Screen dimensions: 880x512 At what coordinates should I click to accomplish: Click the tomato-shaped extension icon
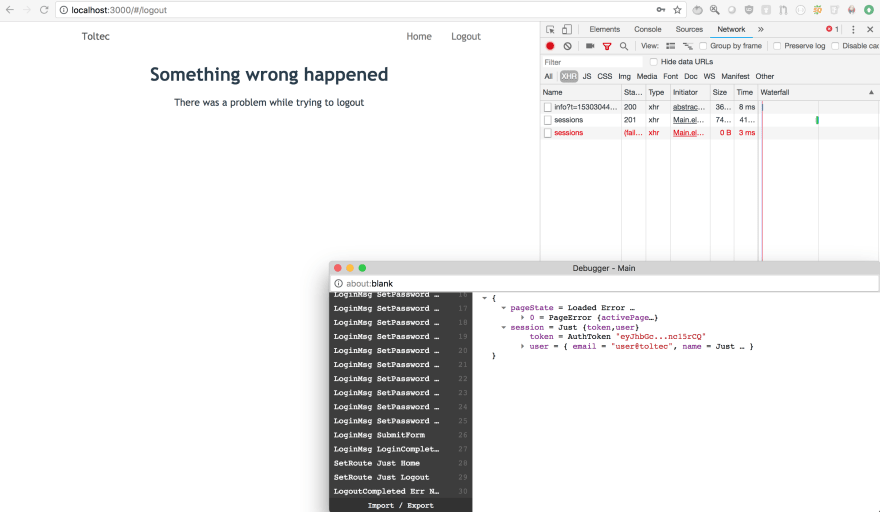click(x=698, y=10)
